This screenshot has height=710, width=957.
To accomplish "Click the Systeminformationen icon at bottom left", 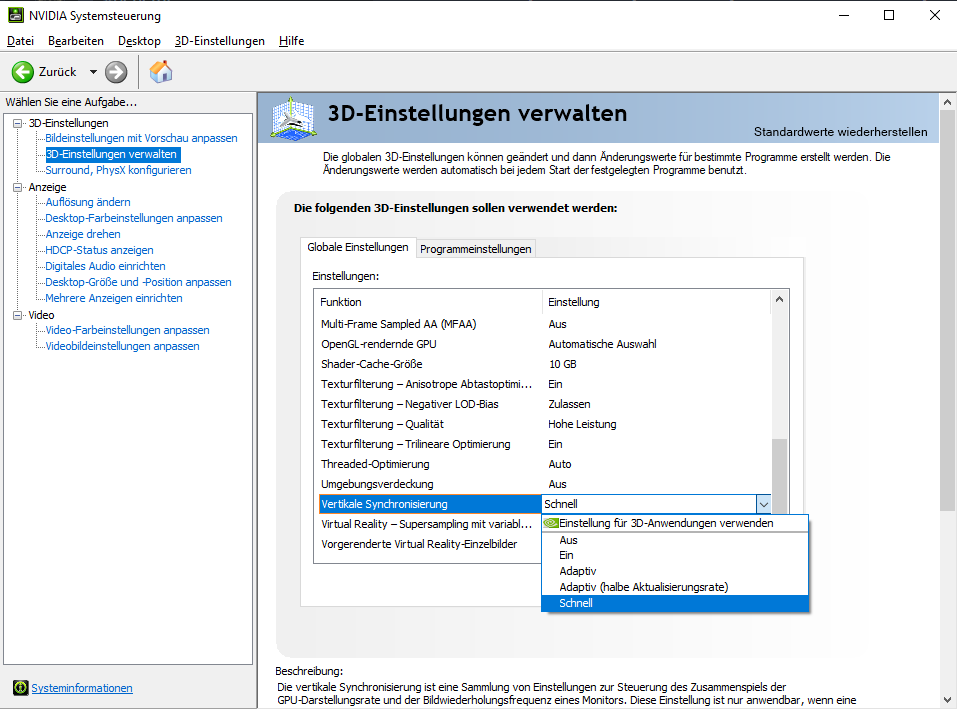I will pyautogui.click(x=20, y=688).
